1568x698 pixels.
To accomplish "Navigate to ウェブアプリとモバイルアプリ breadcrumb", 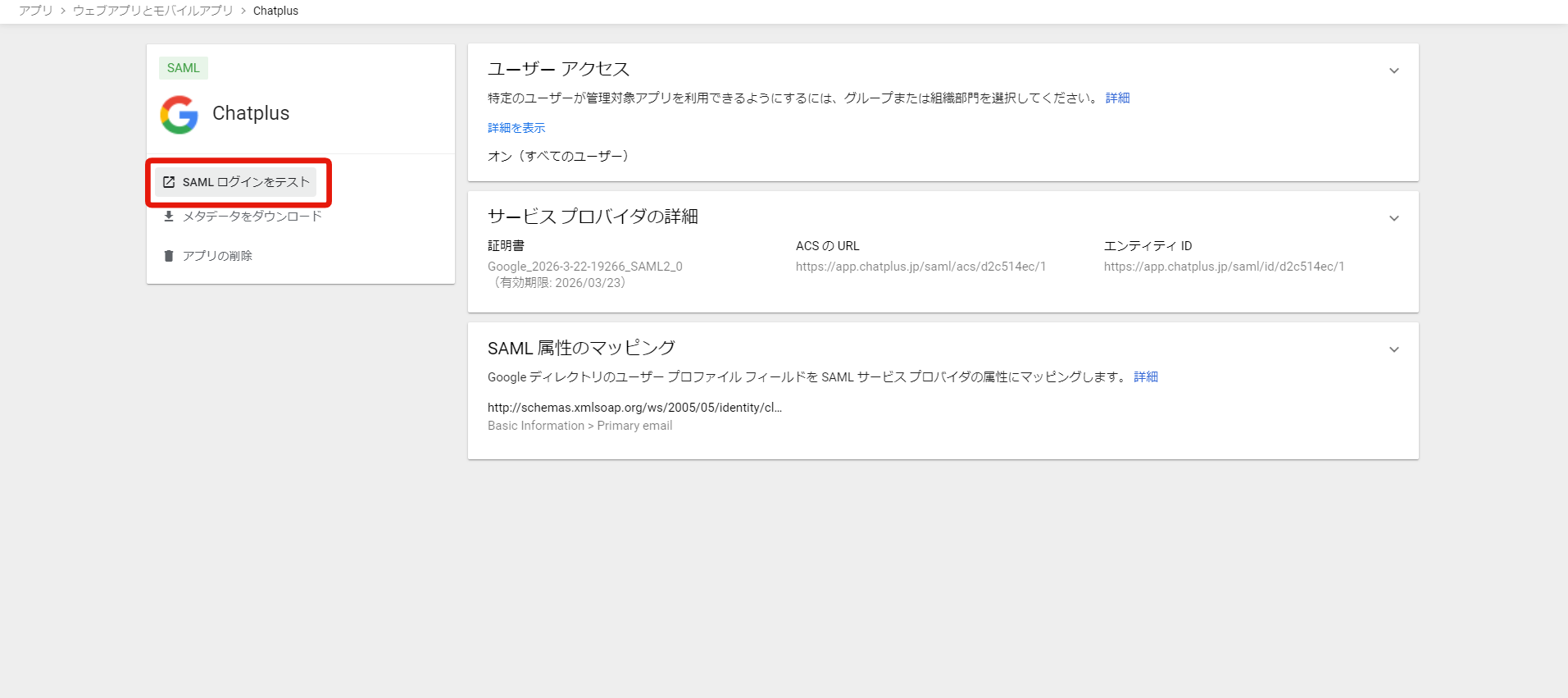I will [x=153, y=11].
